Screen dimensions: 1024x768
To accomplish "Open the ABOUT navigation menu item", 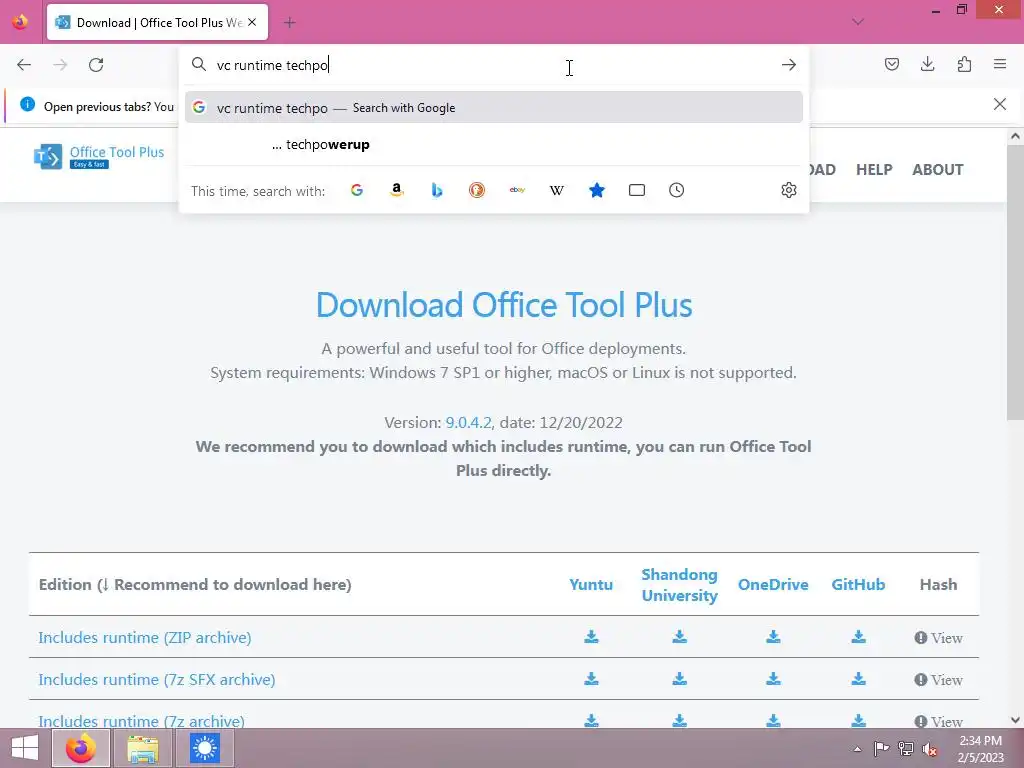I will pyautogui.click(x=937, y=170).
